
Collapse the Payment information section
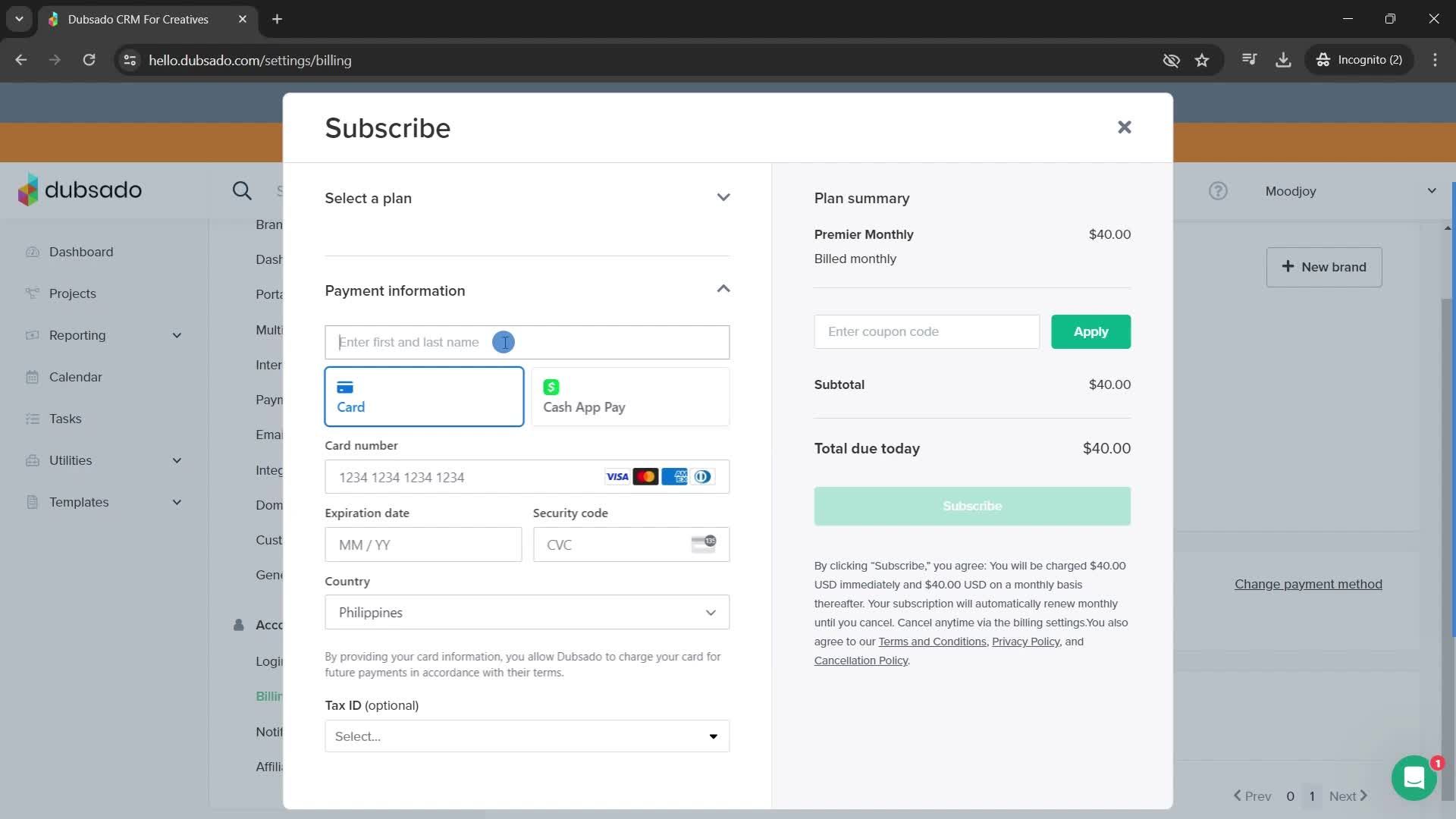527,290
